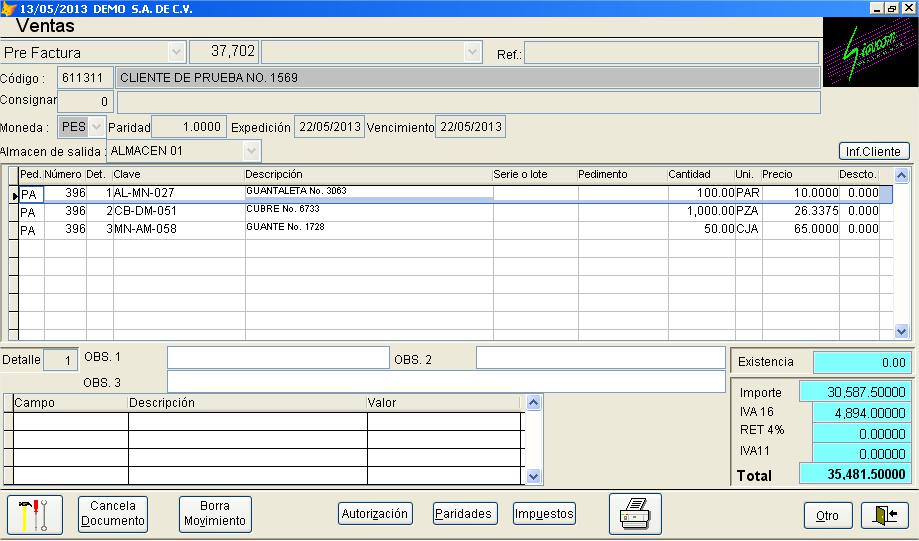Click the Vencimiento date field
This screenshot has height=541, width=919.
pyautogui.click(x=471, y=127)
